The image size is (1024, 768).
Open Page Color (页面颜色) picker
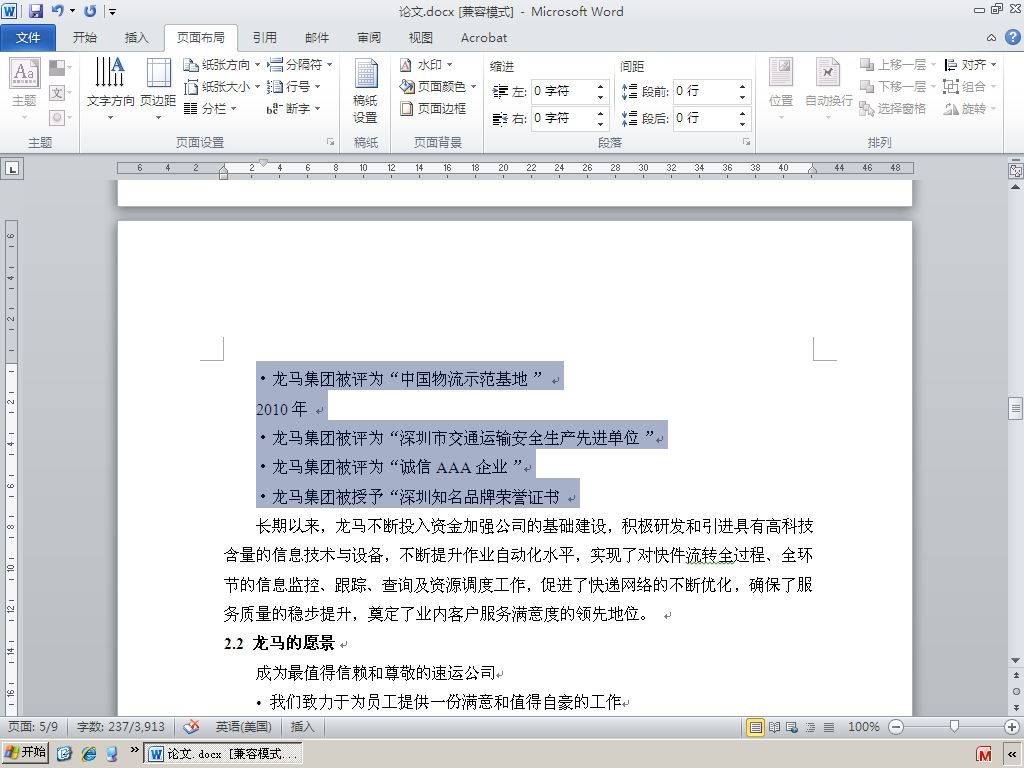point(438,86)
